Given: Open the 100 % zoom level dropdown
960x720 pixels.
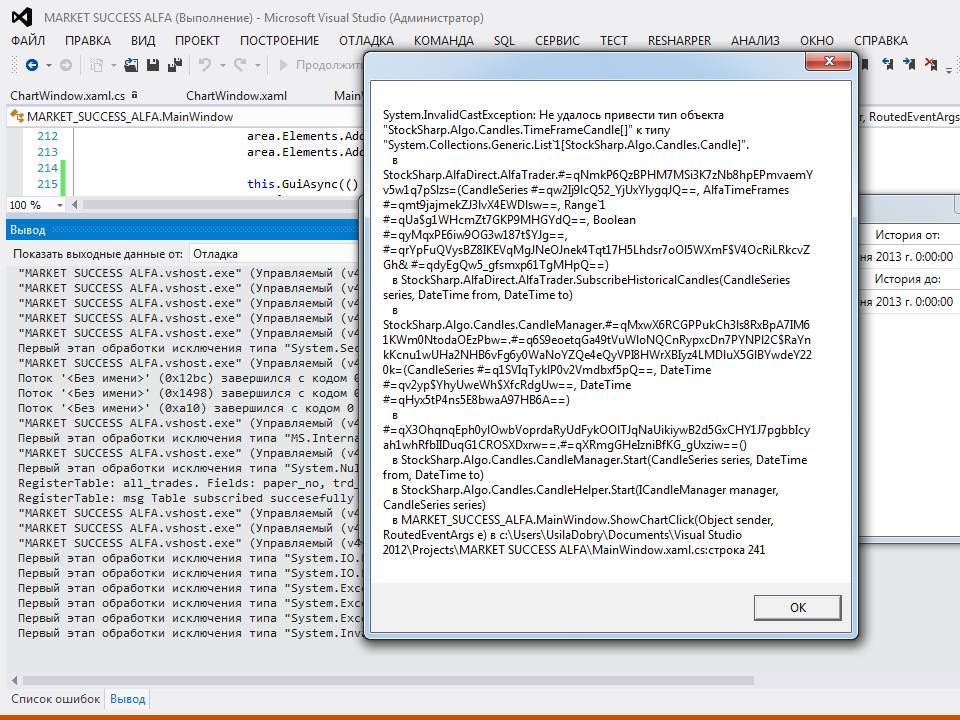Looking at the screenshot, I should 60,205.
